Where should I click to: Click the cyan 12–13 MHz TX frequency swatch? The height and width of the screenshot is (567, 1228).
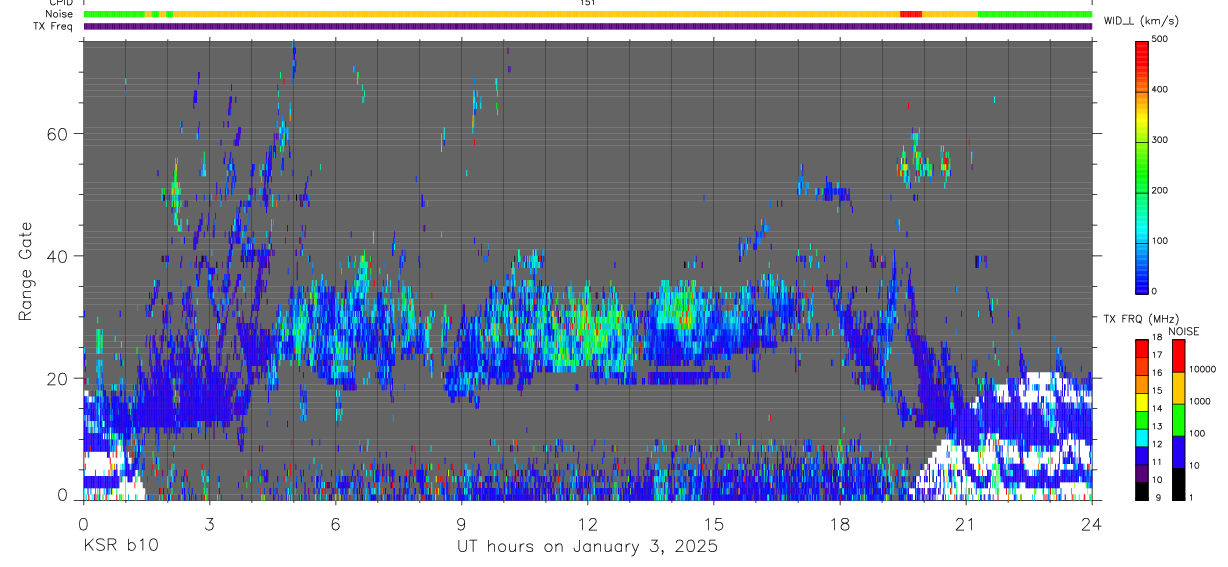click(1142, 436)
